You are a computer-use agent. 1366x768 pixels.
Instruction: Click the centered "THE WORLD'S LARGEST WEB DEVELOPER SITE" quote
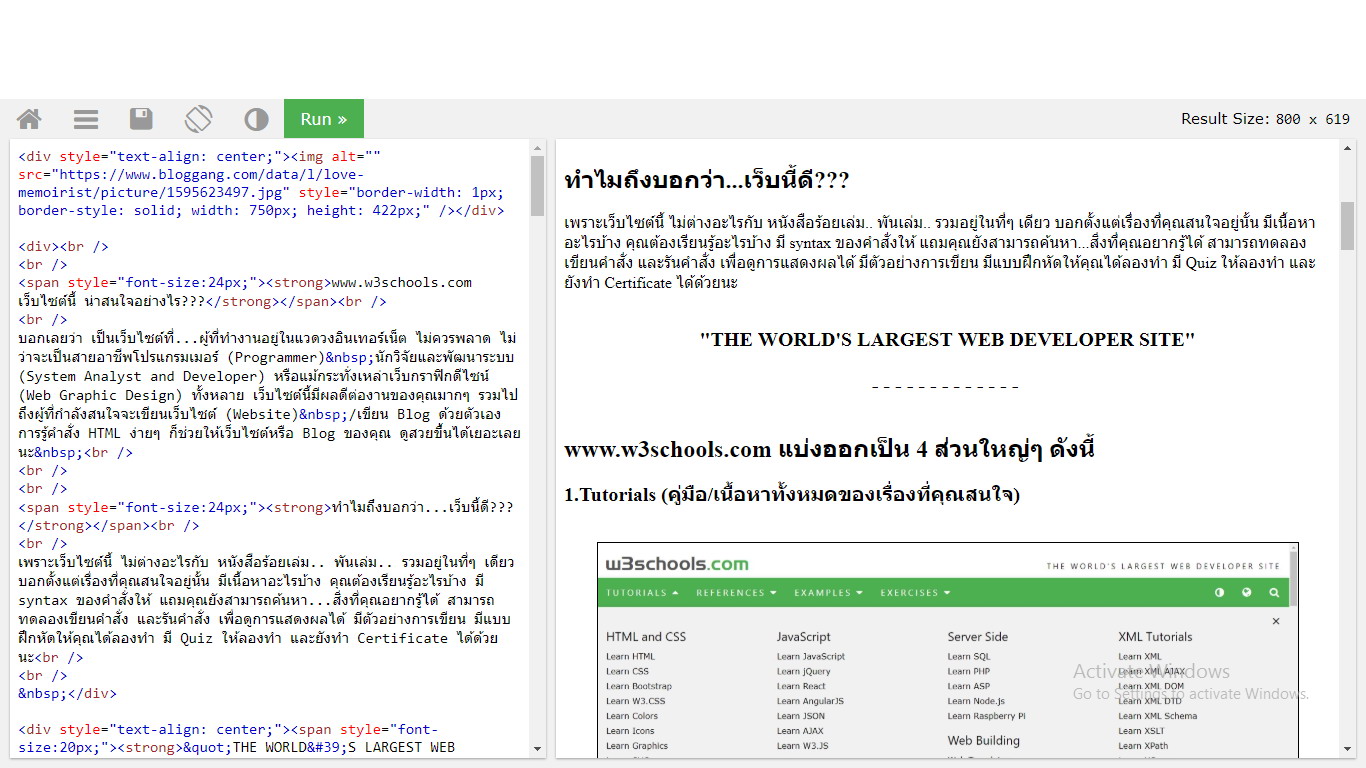[947, 340]
